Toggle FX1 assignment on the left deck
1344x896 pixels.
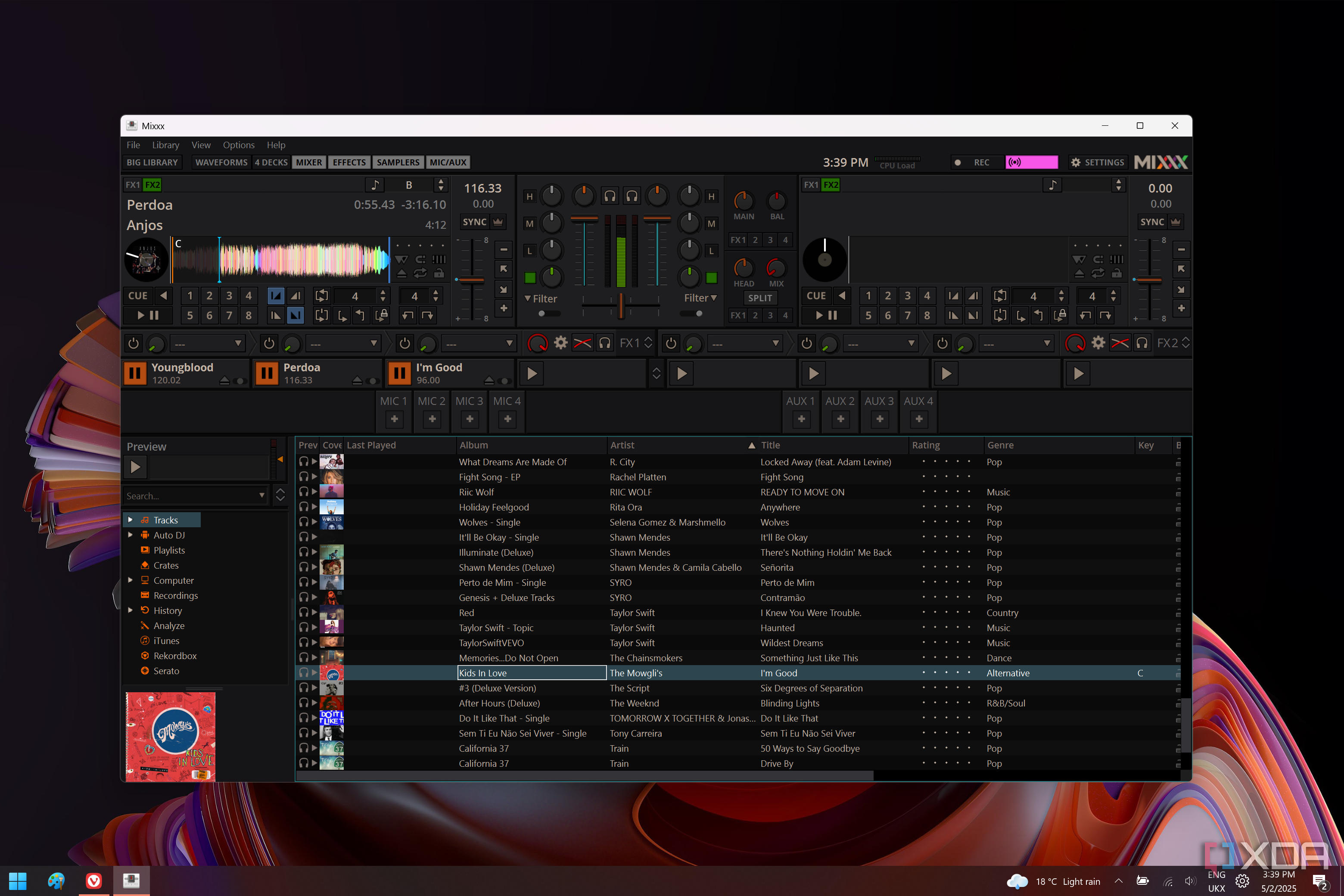(133, 184)
